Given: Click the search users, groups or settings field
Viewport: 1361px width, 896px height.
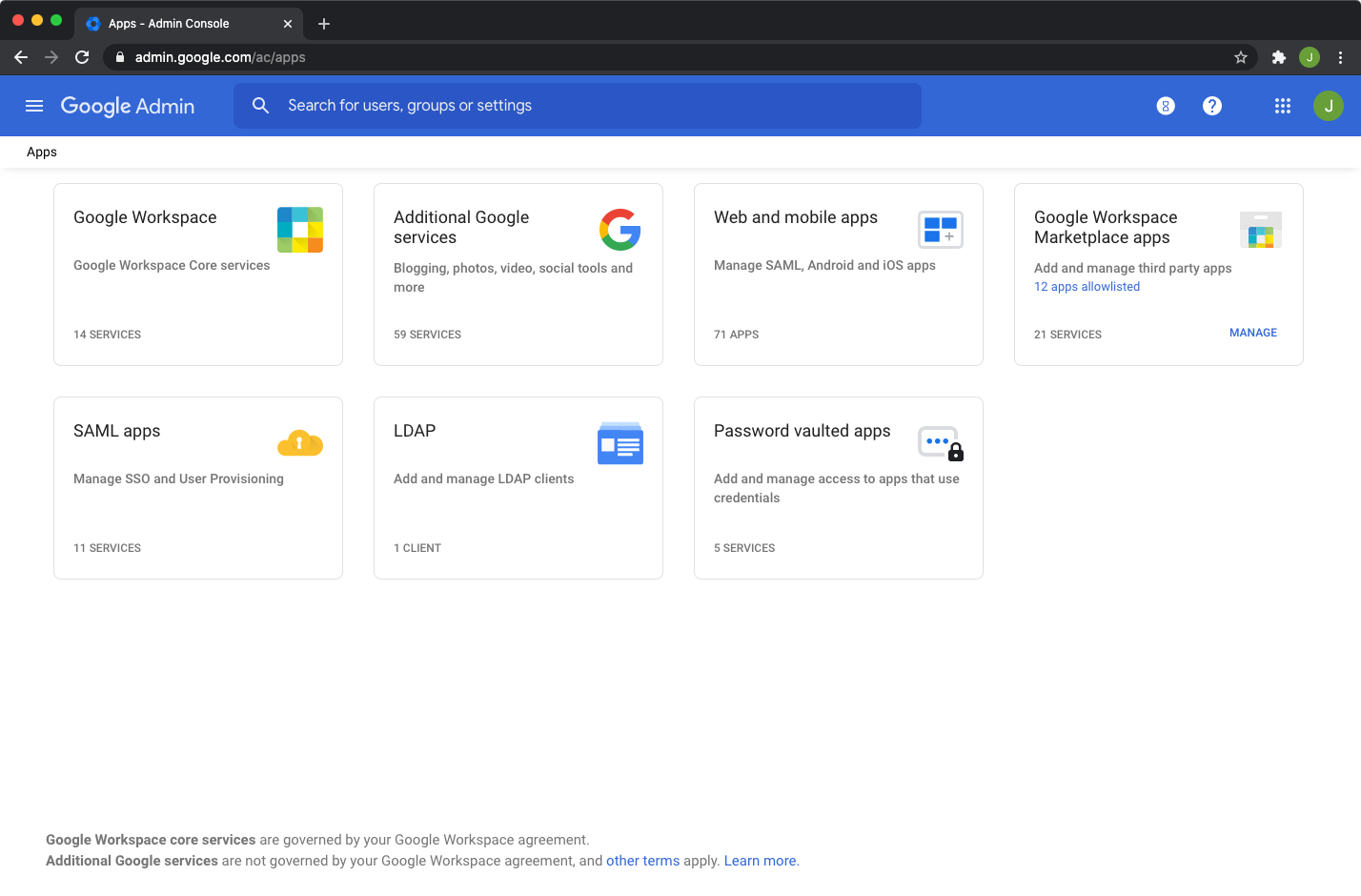Looking at the screenshot, I should pyautogui.click(x=577, y=106).
